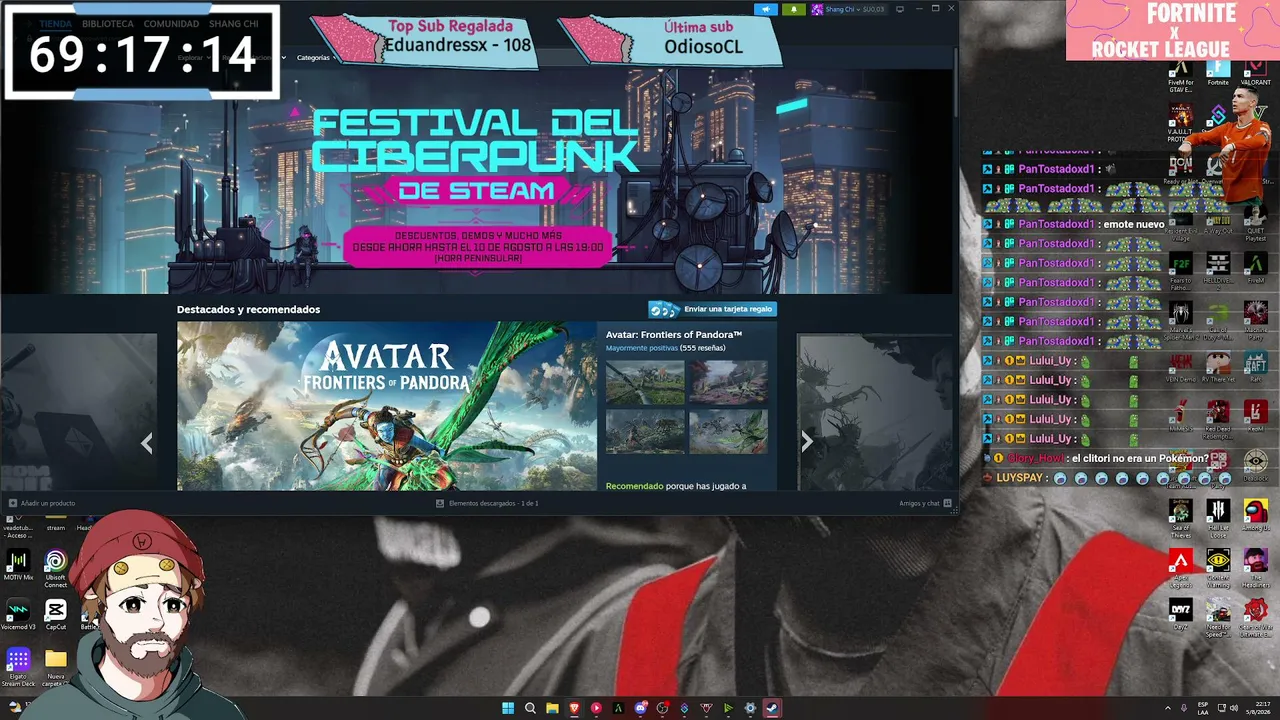Launch the VALORANT desktop shortcut
The image size is (1280, 720).
pos(1256,73)
